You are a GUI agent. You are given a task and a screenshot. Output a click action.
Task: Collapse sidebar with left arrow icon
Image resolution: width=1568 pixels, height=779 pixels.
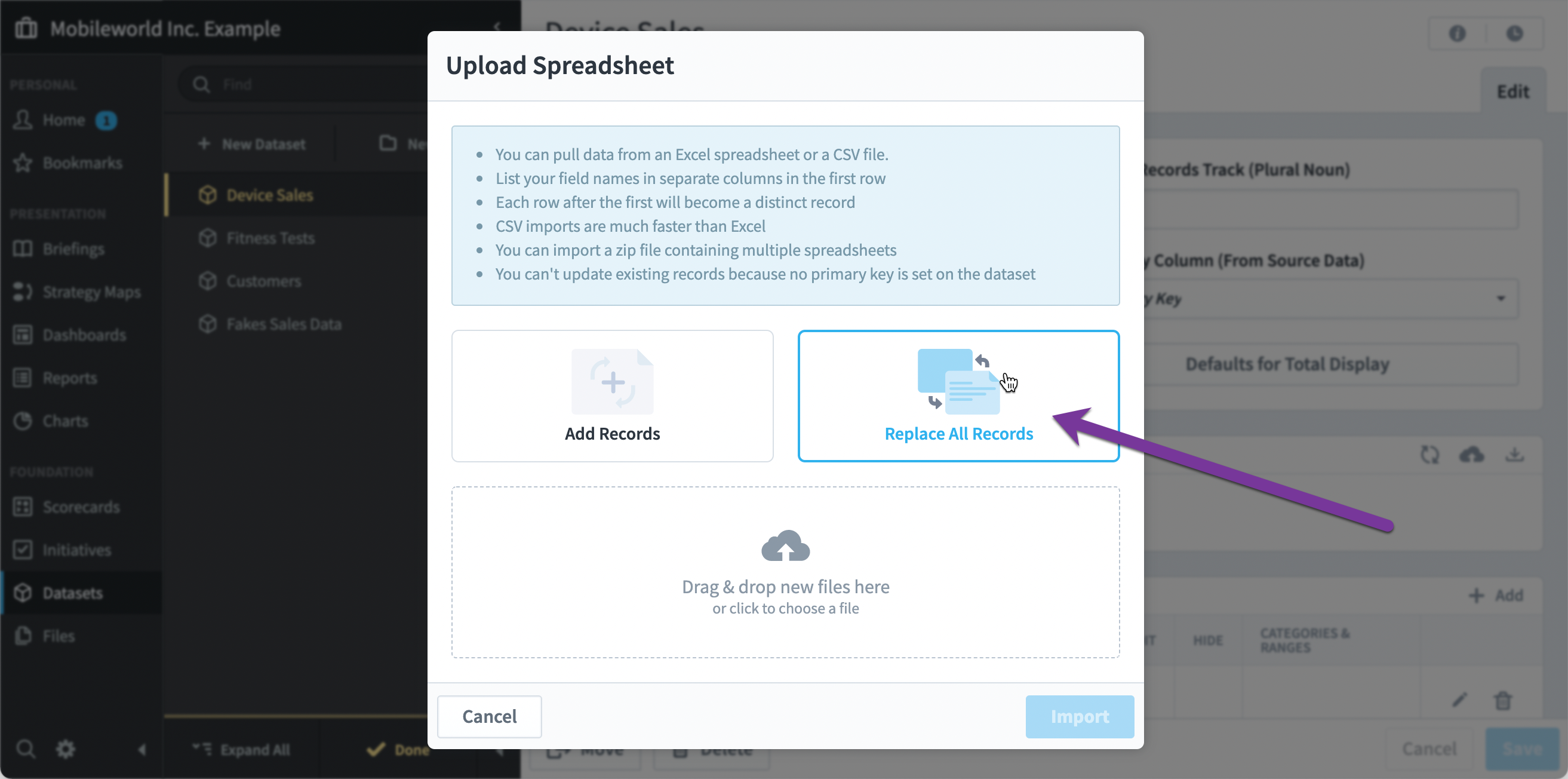point(142,749)
